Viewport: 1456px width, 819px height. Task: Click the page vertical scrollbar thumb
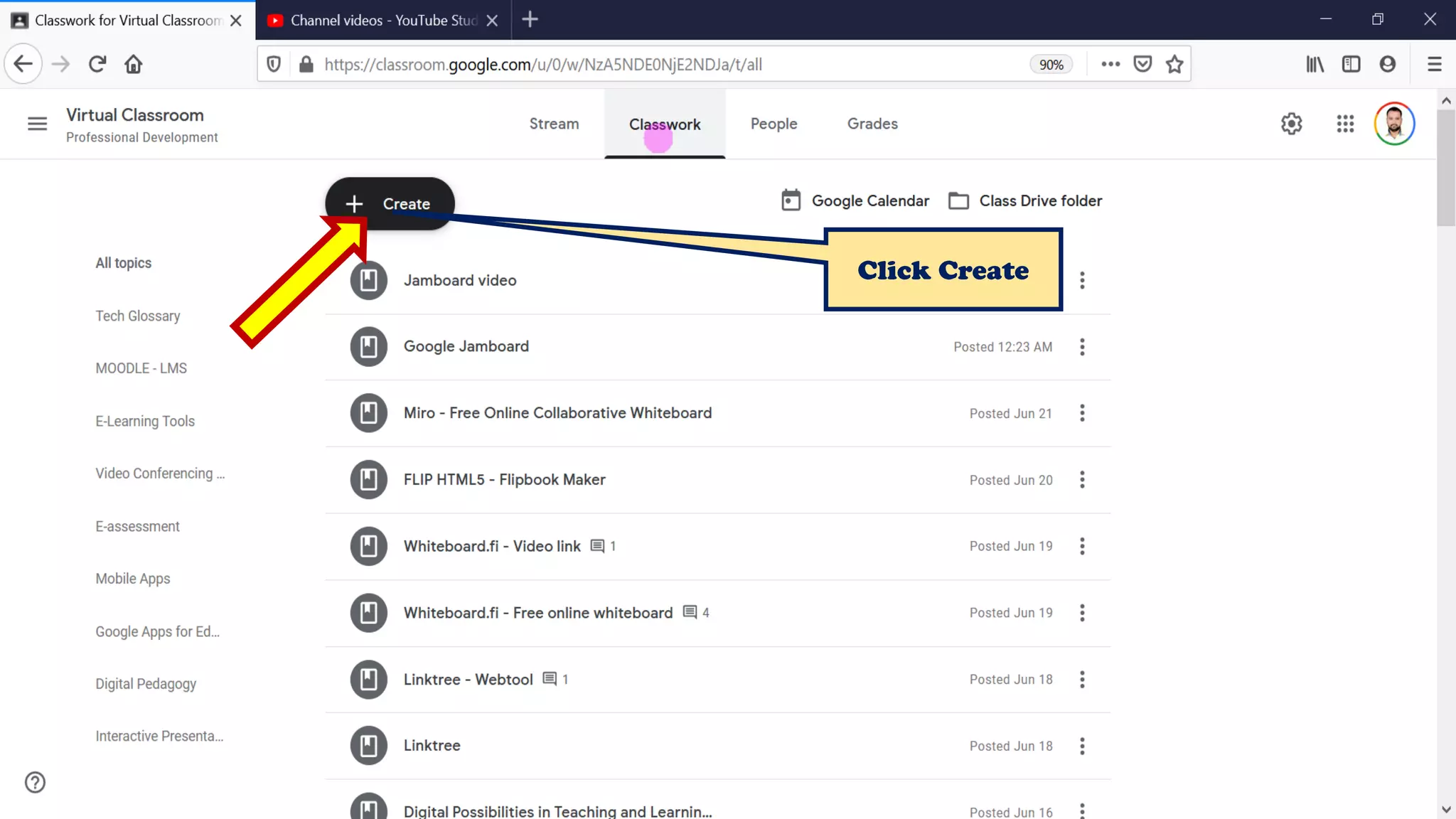[1446, 168]
